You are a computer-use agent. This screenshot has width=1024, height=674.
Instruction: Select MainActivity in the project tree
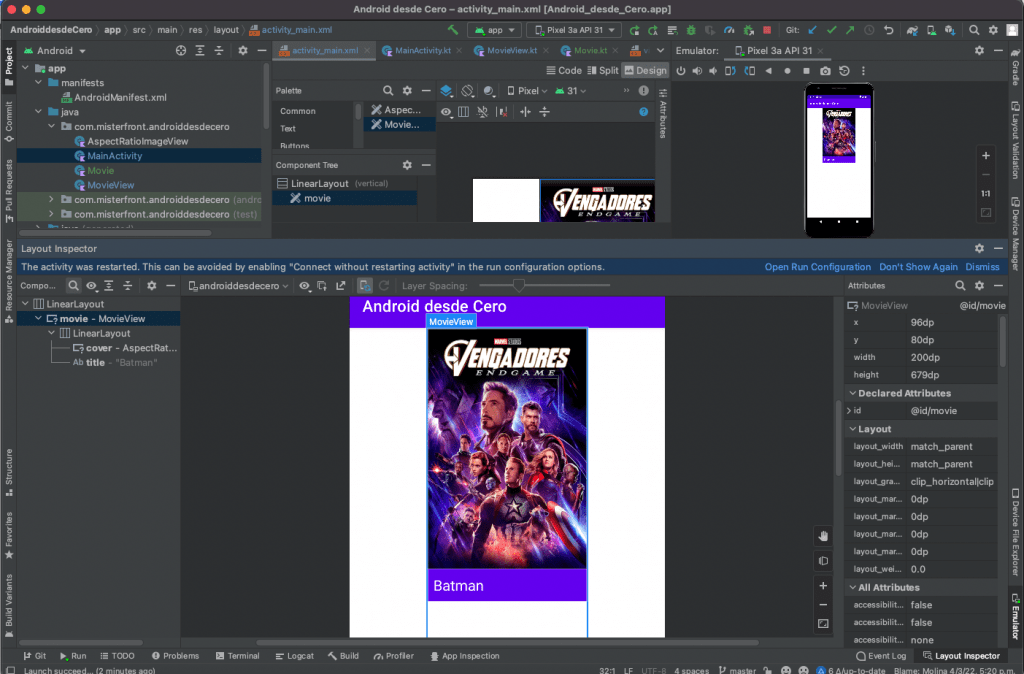(x=115, y=155)
